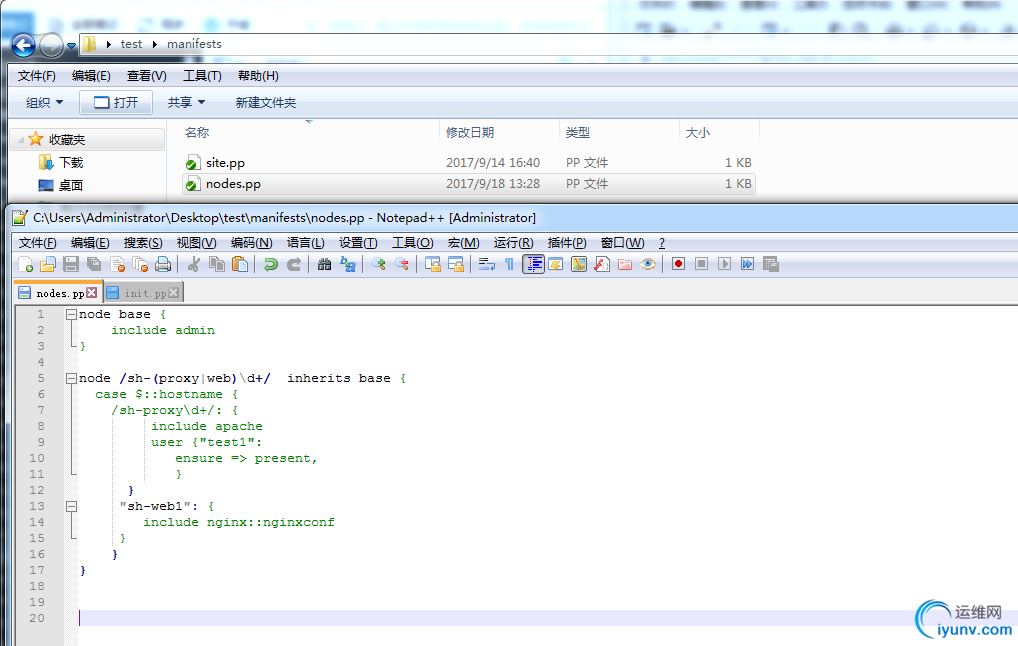Image resolution: width=1018 pixels, height=646 pixels.
Task: Open the 语言(L) menu in Notepad++
Action: [305, 243]
